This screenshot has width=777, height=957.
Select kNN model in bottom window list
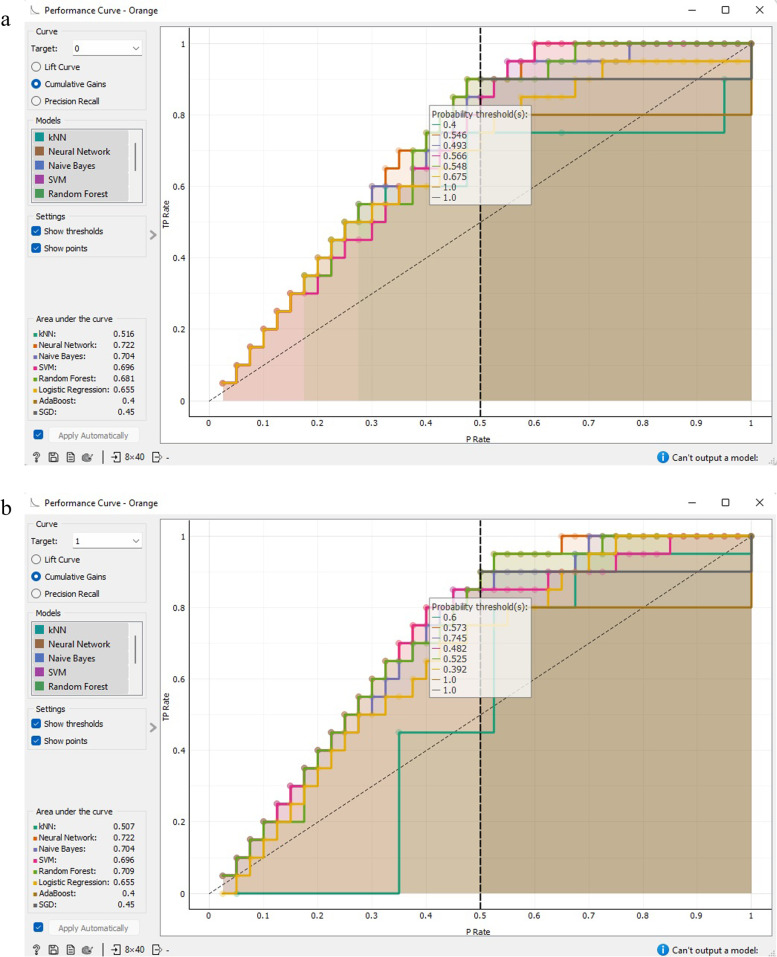(x=80, y=630)
